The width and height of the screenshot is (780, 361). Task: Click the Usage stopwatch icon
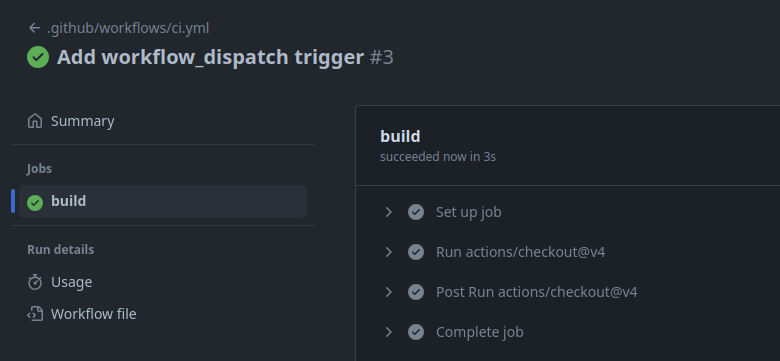(35, 282)
